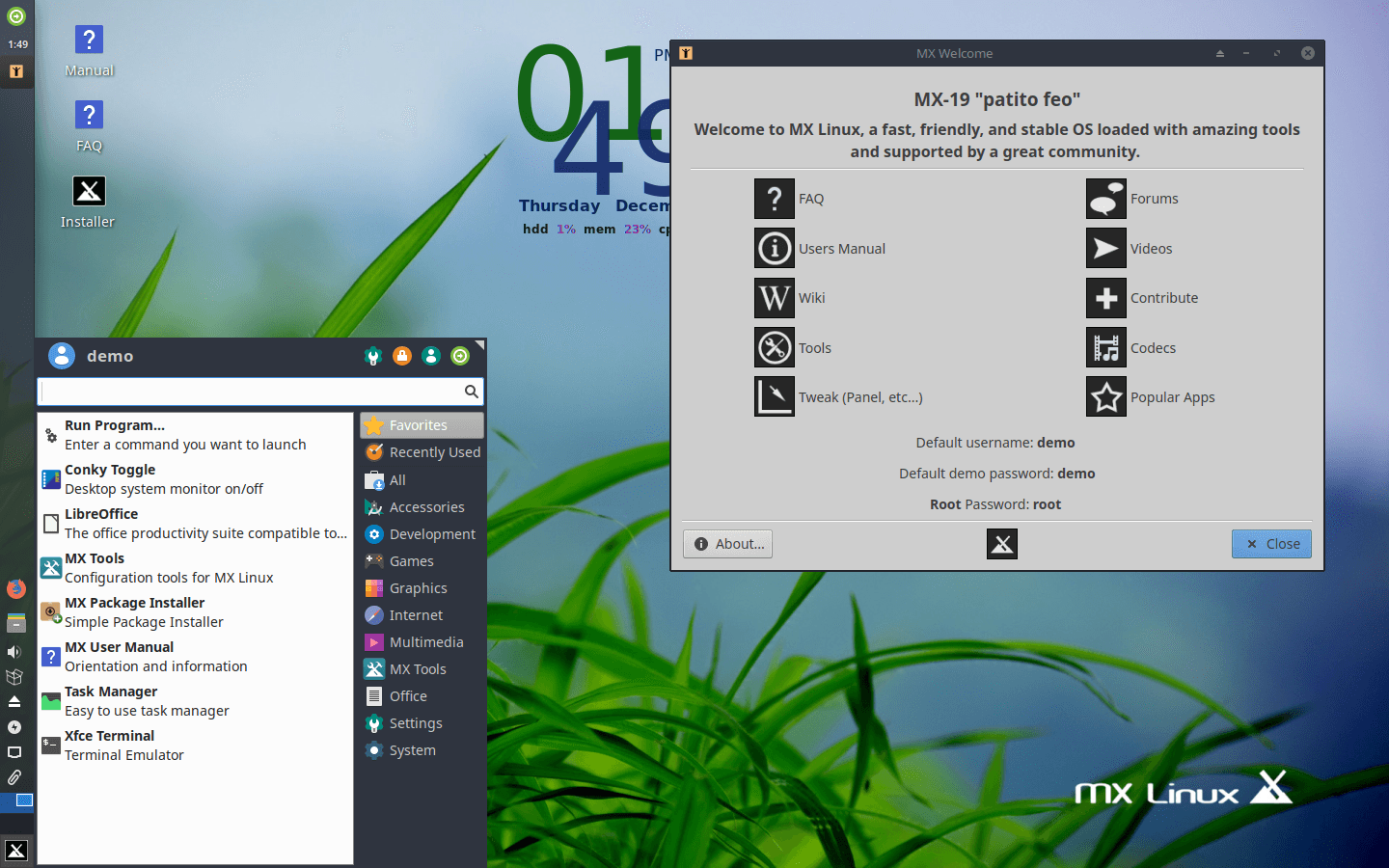The width and height of the screenshot is (1389, 868).
Task: Select the Favorites category
Action: coord(422,425)
